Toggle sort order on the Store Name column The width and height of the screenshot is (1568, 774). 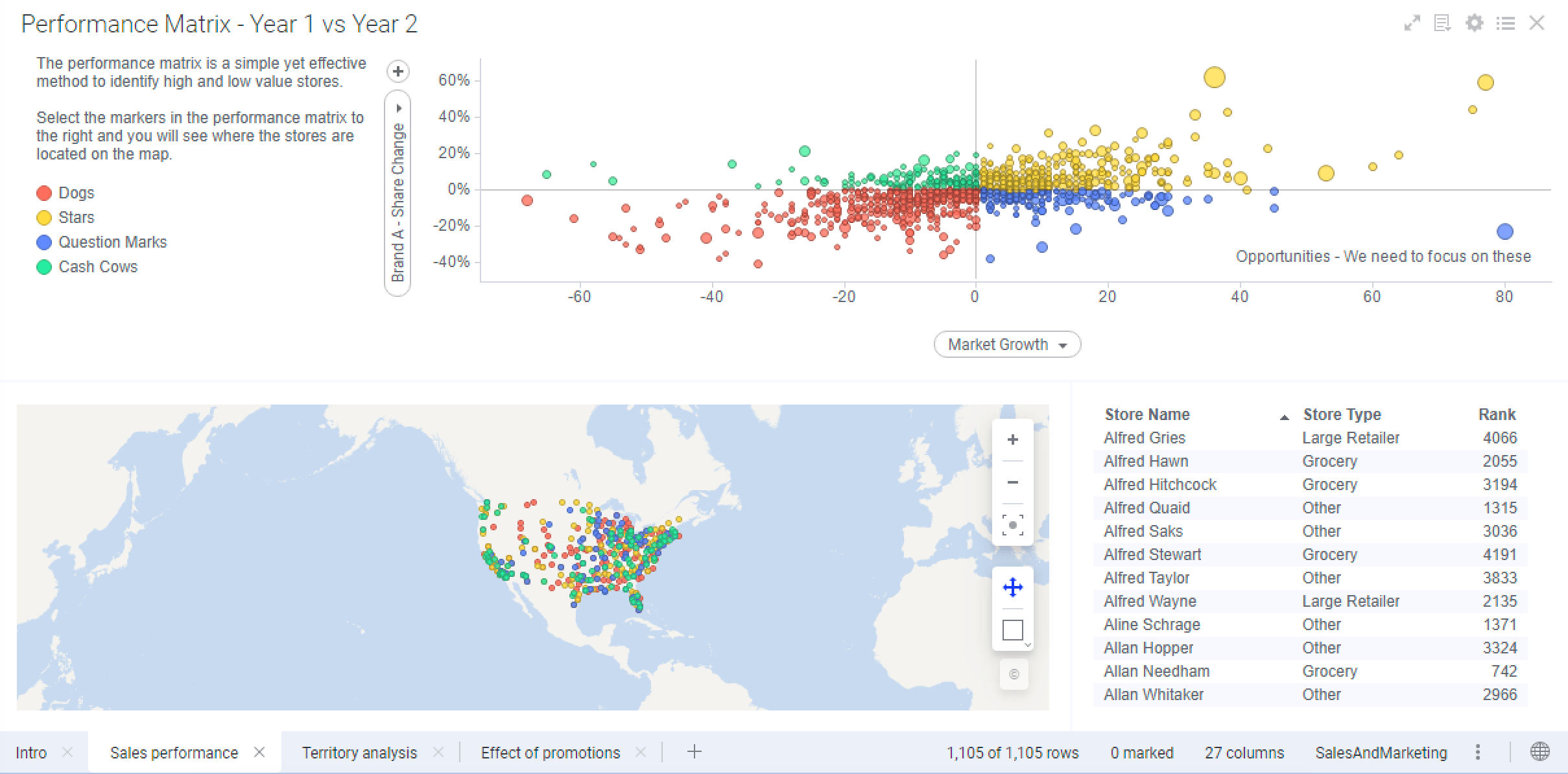pos(1146,414)
